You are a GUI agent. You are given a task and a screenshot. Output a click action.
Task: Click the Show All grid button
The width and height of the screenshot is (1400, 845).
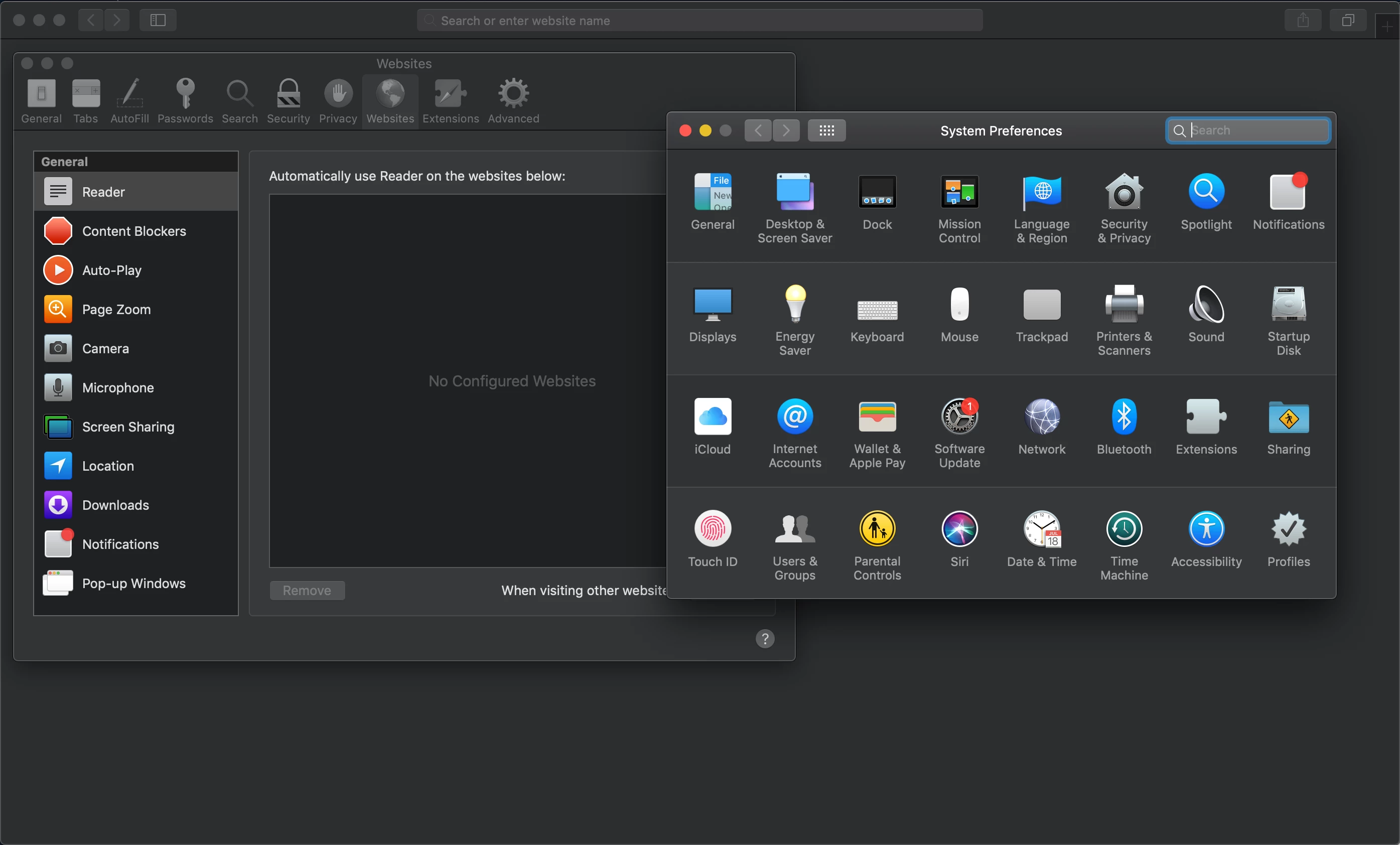tap(826, 130)
